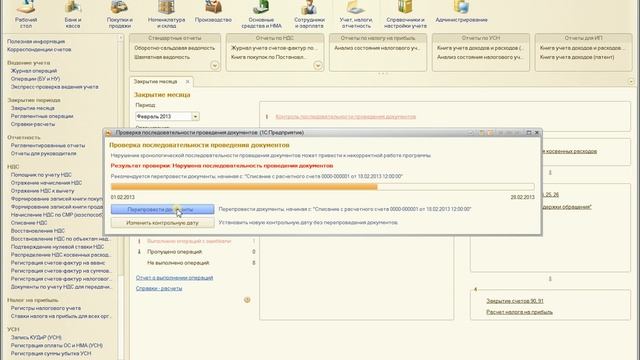The height and width of the screenshot is (360, 640).
Task: Open Сотрудники и зарплата section
Action: (309, 15)
